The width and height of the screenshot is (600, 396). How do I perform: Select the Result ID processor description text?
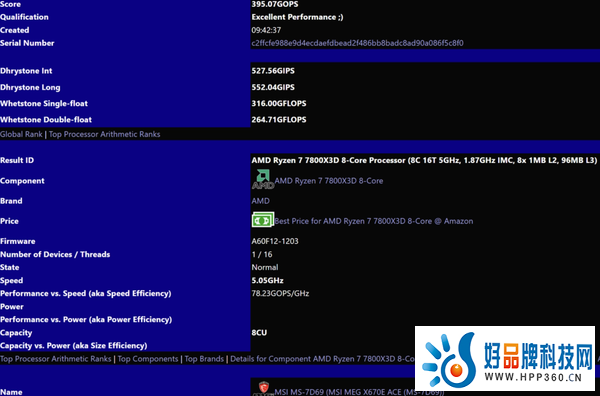tap(424, 160)
